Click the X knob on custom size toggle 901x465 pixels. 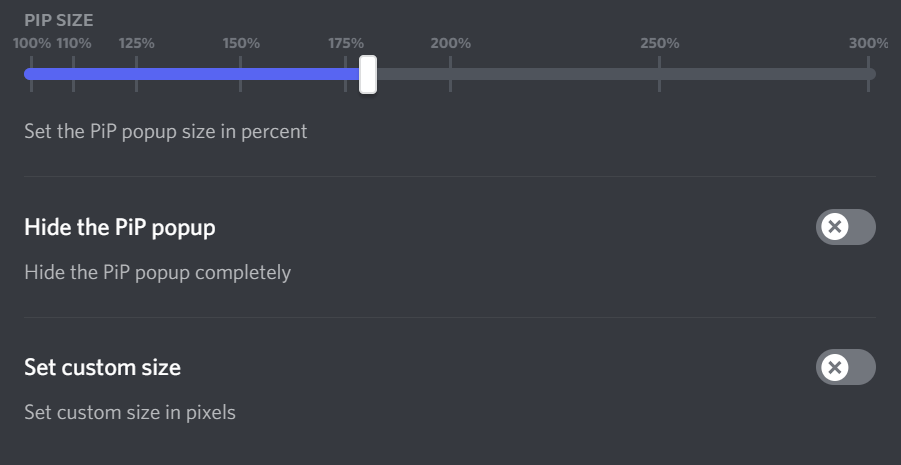tap(833, 367)
